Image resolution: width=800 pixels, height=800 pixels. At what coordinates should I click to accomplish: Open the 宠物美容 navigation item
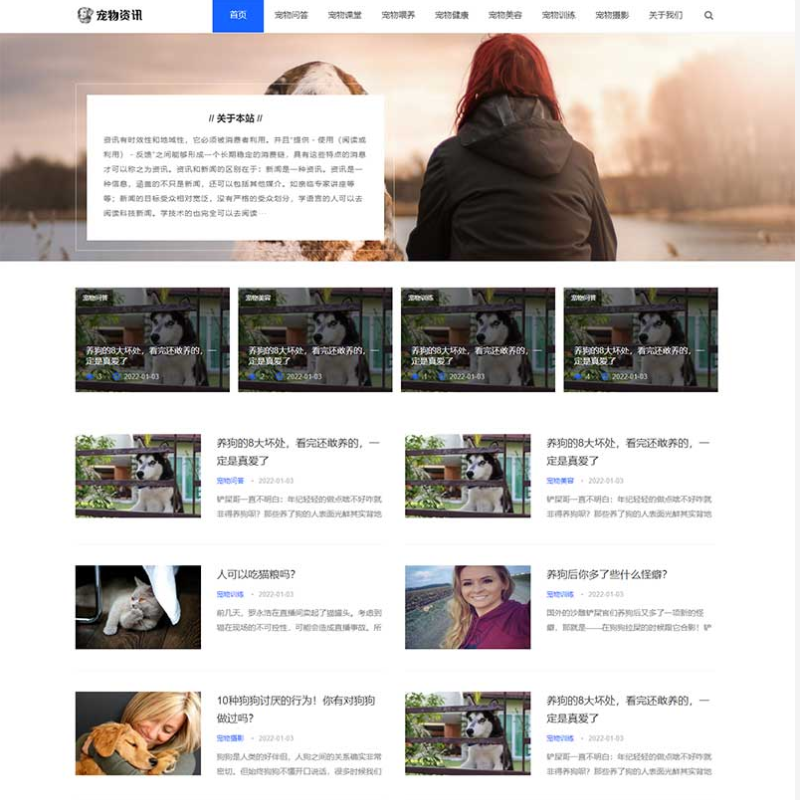click(505, 16)
